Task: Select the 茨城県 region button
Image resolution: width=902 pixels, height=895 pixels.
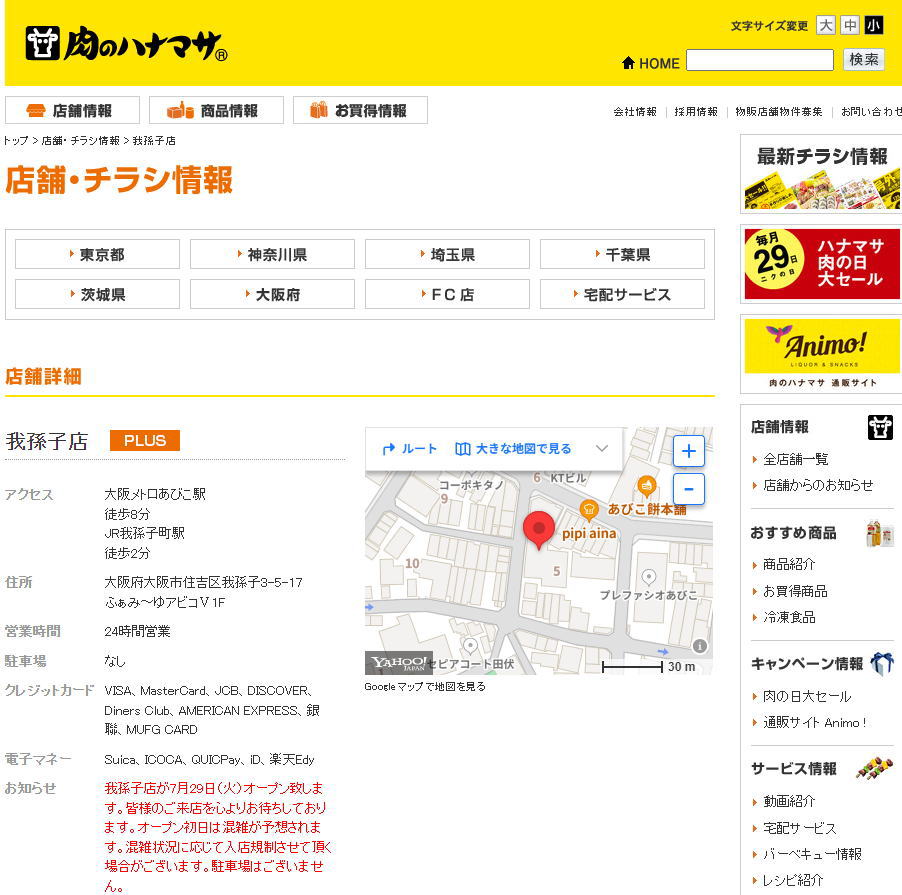Action: [97, 294]
